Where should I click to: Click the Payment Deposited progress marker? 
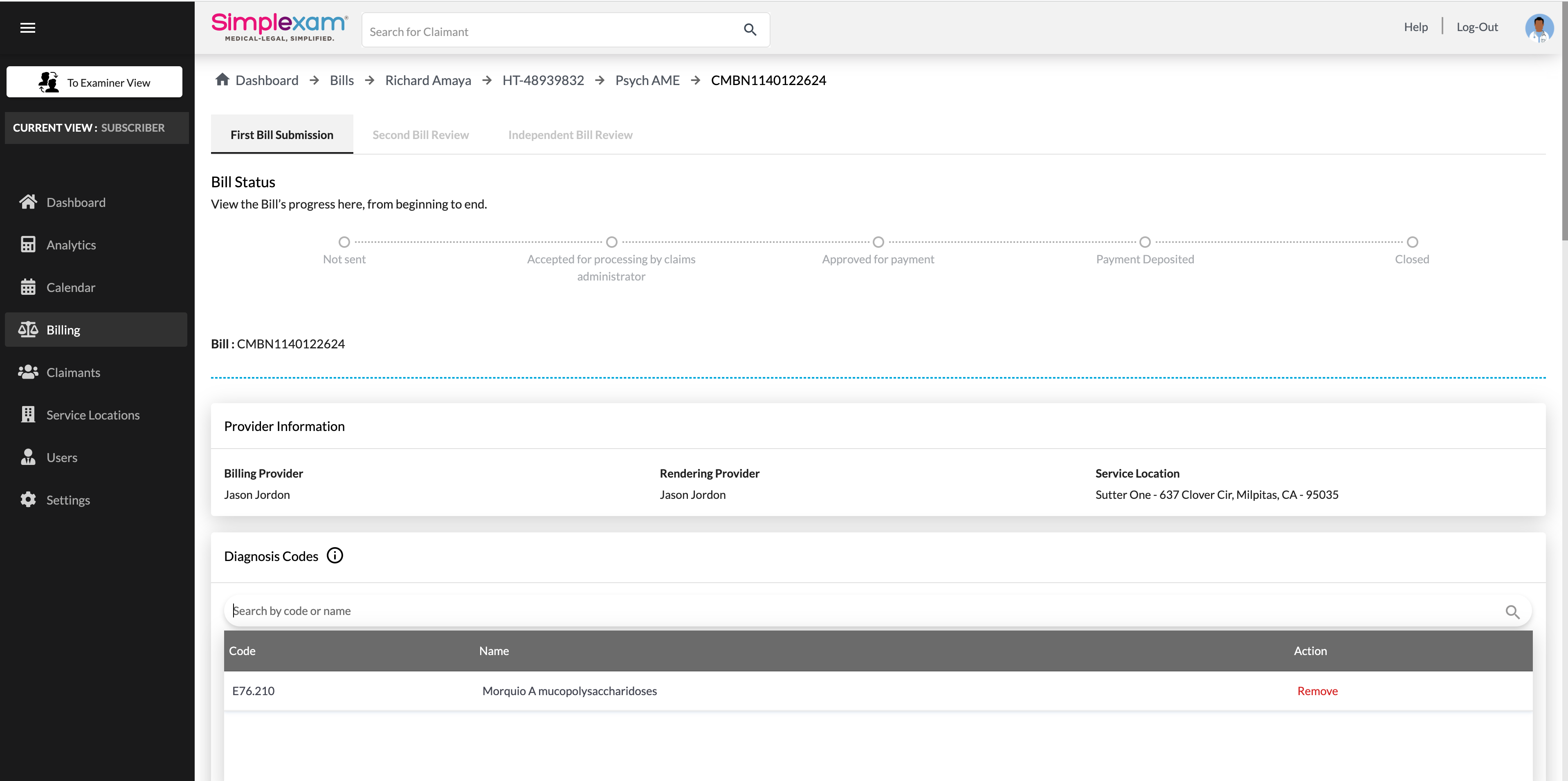pyautogui.click(x=1144, y=242)
